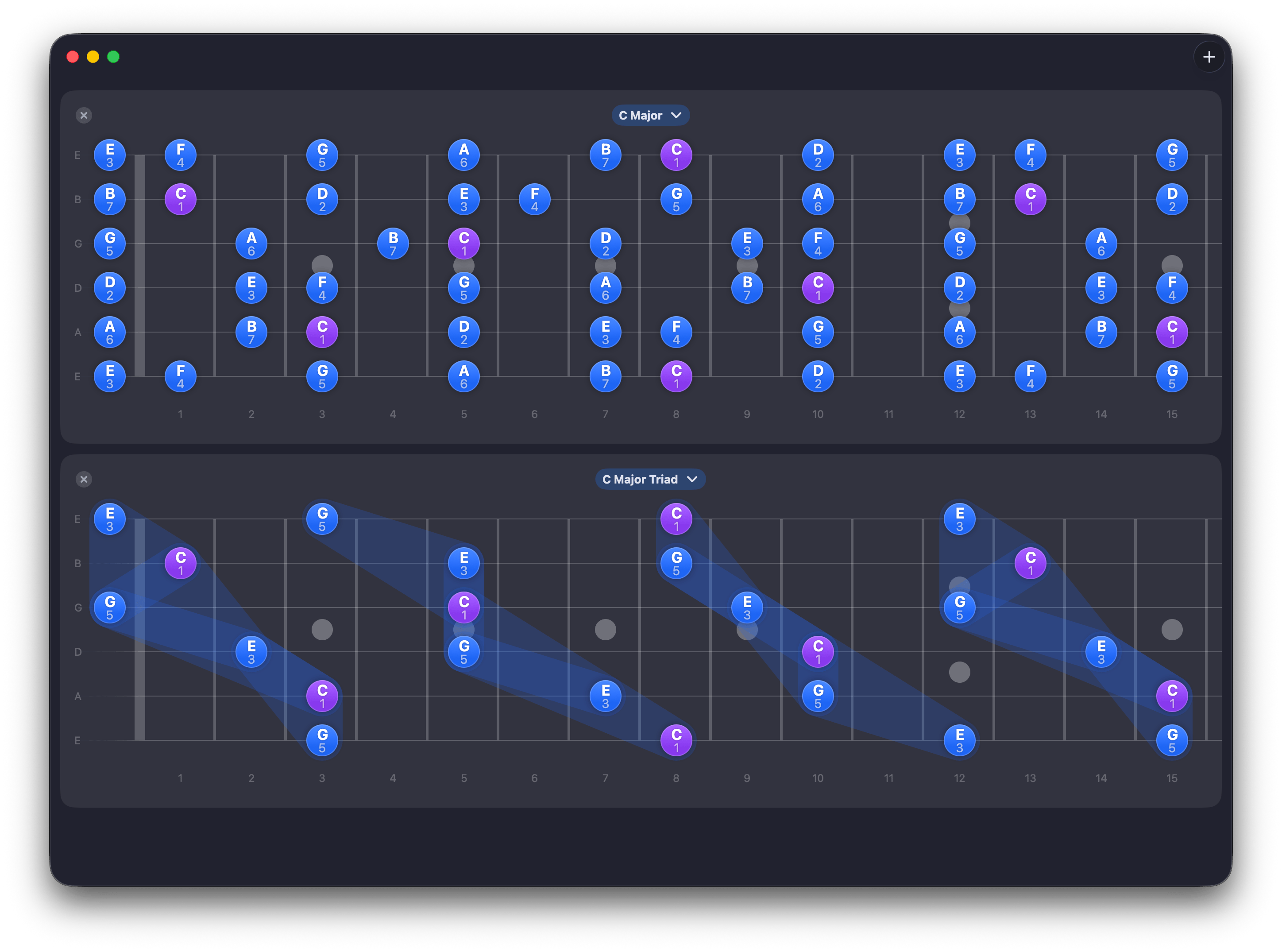Open the C Major scale dropdown

650,115
